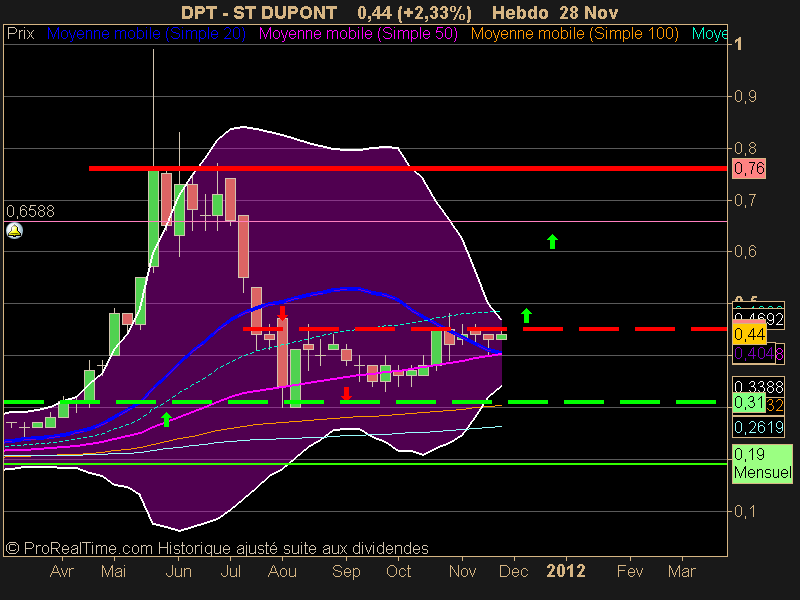Click the 0,6 value on price scale
The height and width of the screenshot is (600, 800).
(x=745, y=252)
